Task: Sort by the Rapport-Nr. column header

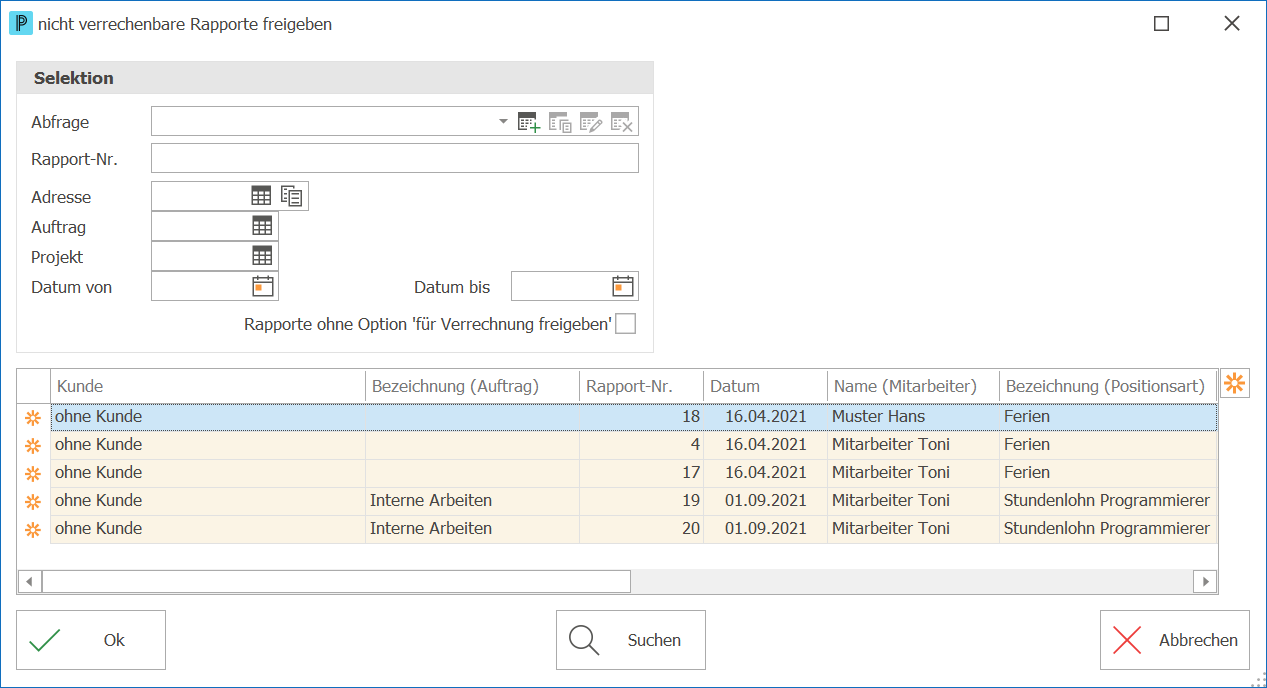Action: click(641, 386)
